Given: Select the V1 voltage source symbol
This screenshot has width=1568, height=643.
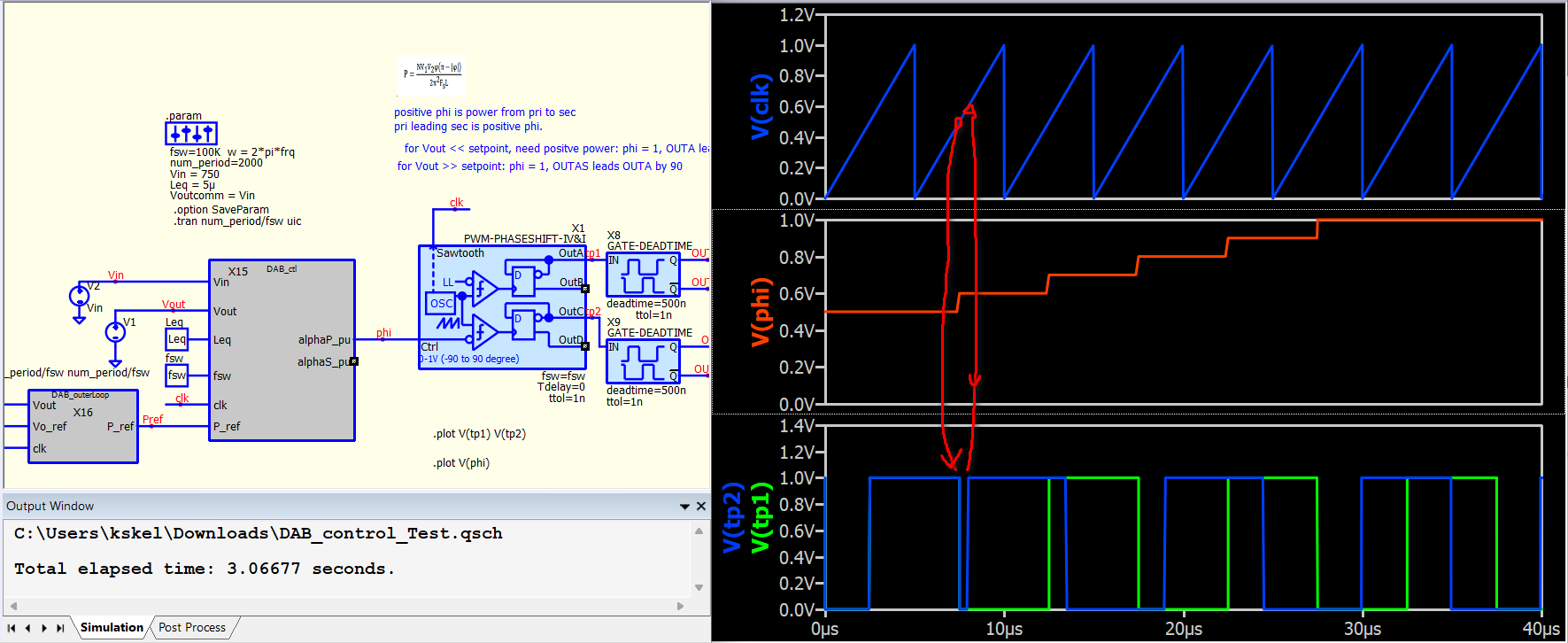Looking at the screenshot, I should click(115, 332).
